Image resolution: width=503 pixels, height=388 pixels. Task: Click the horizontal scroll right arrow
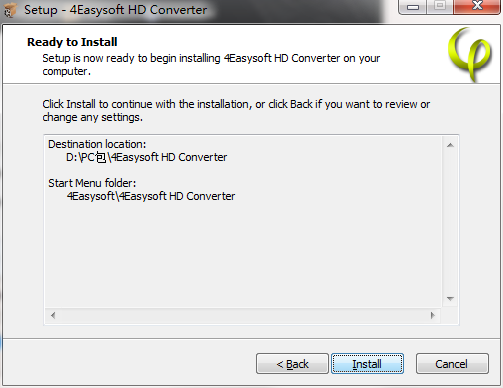pyautogui.click(x=432, y=315)
